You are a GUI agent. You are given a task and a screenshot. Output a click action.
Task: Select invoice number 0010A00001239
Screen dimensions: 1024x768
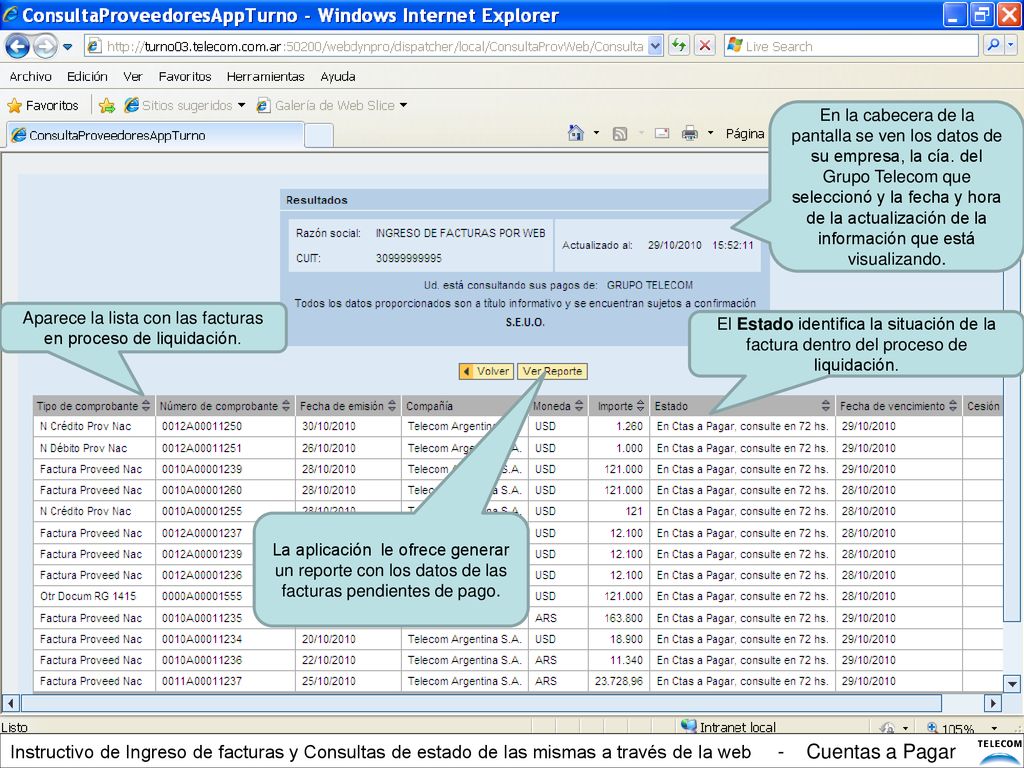(x=202, y=469)
